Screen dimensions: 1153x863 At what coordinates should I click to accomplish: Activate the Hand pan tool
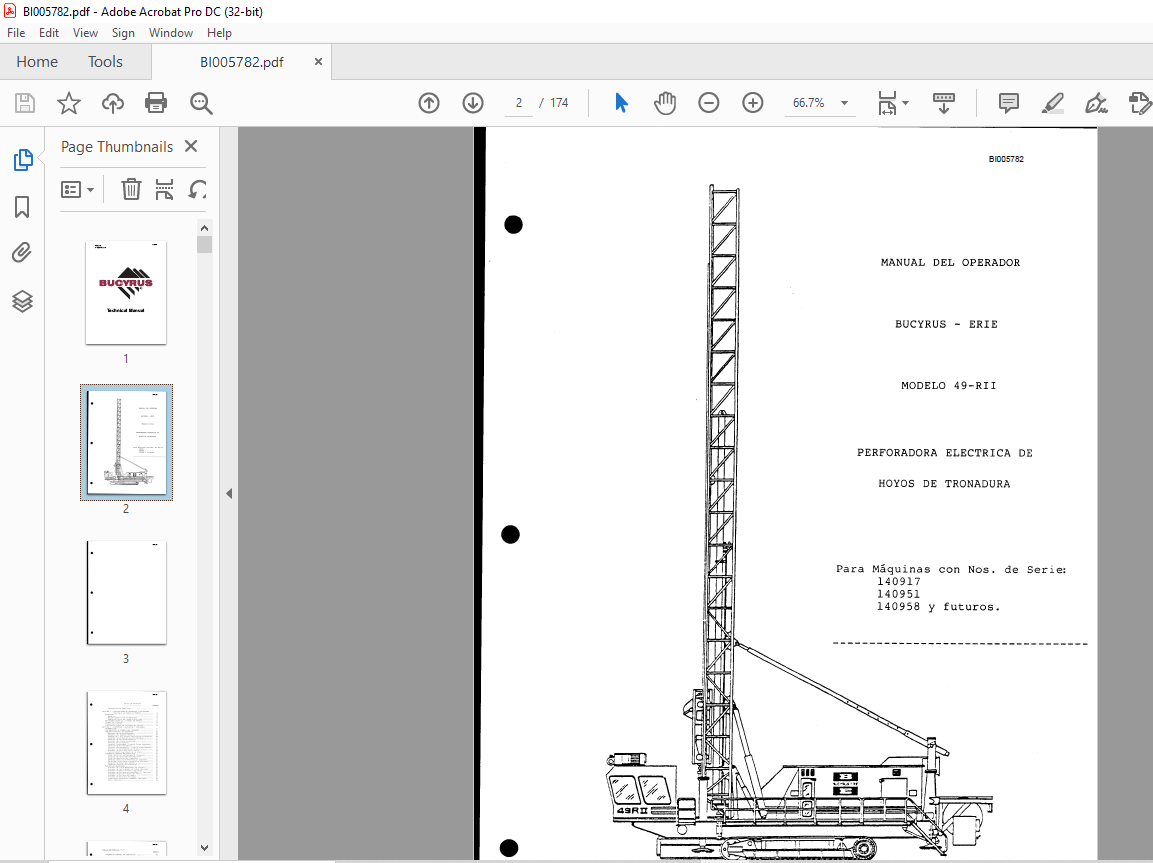[x=665, y=103]
